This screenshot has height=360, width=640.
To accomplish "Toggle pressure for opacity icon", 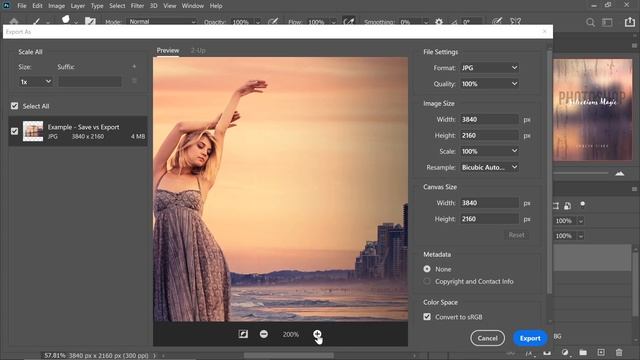I will (273, 22).
